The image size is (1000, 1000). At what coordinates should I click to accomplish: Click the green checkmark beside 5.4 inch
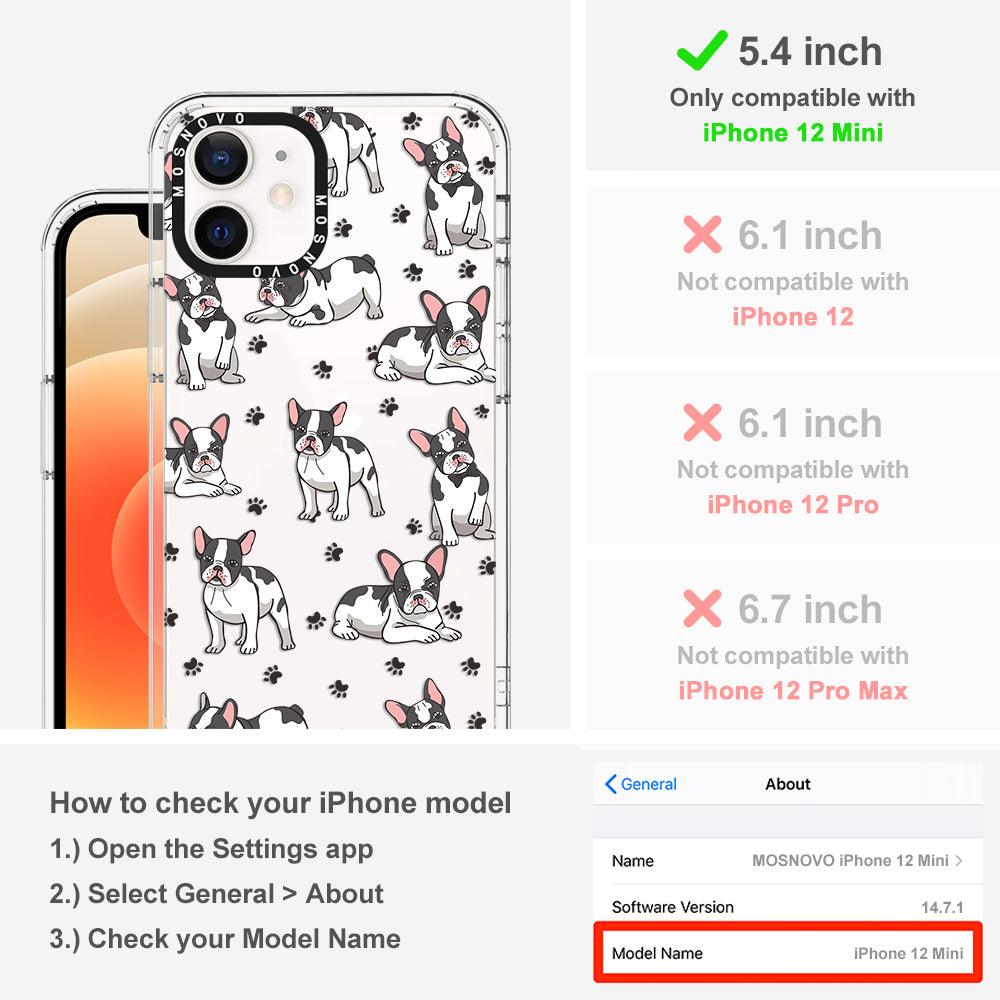[x=702, y=50]
